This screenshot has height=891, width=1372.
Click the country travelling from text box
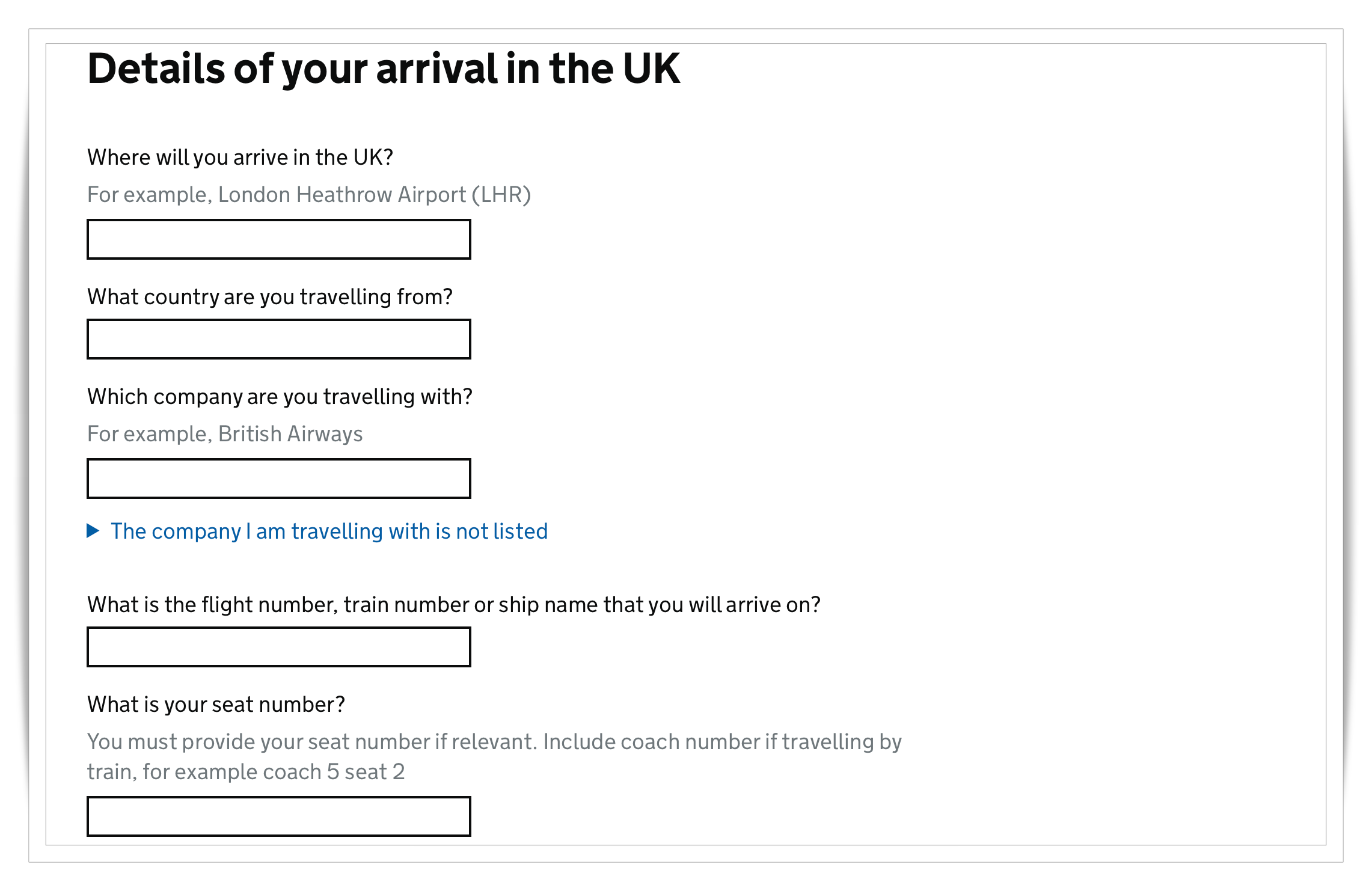tap(278, 339)
